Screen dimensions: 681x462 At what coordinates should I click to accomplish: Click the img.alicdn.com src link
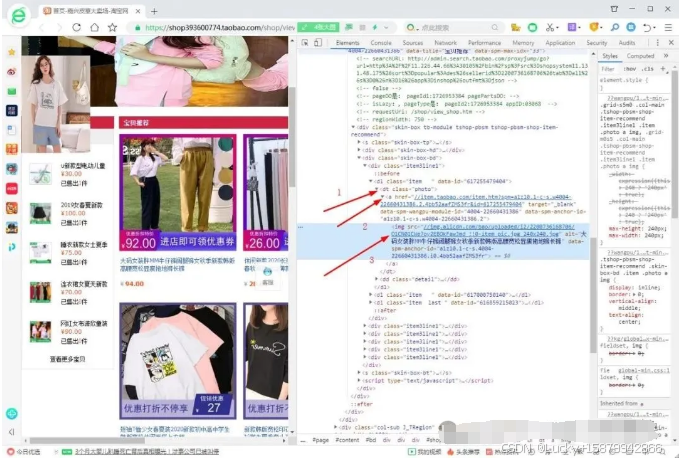(x=483, y=231)
